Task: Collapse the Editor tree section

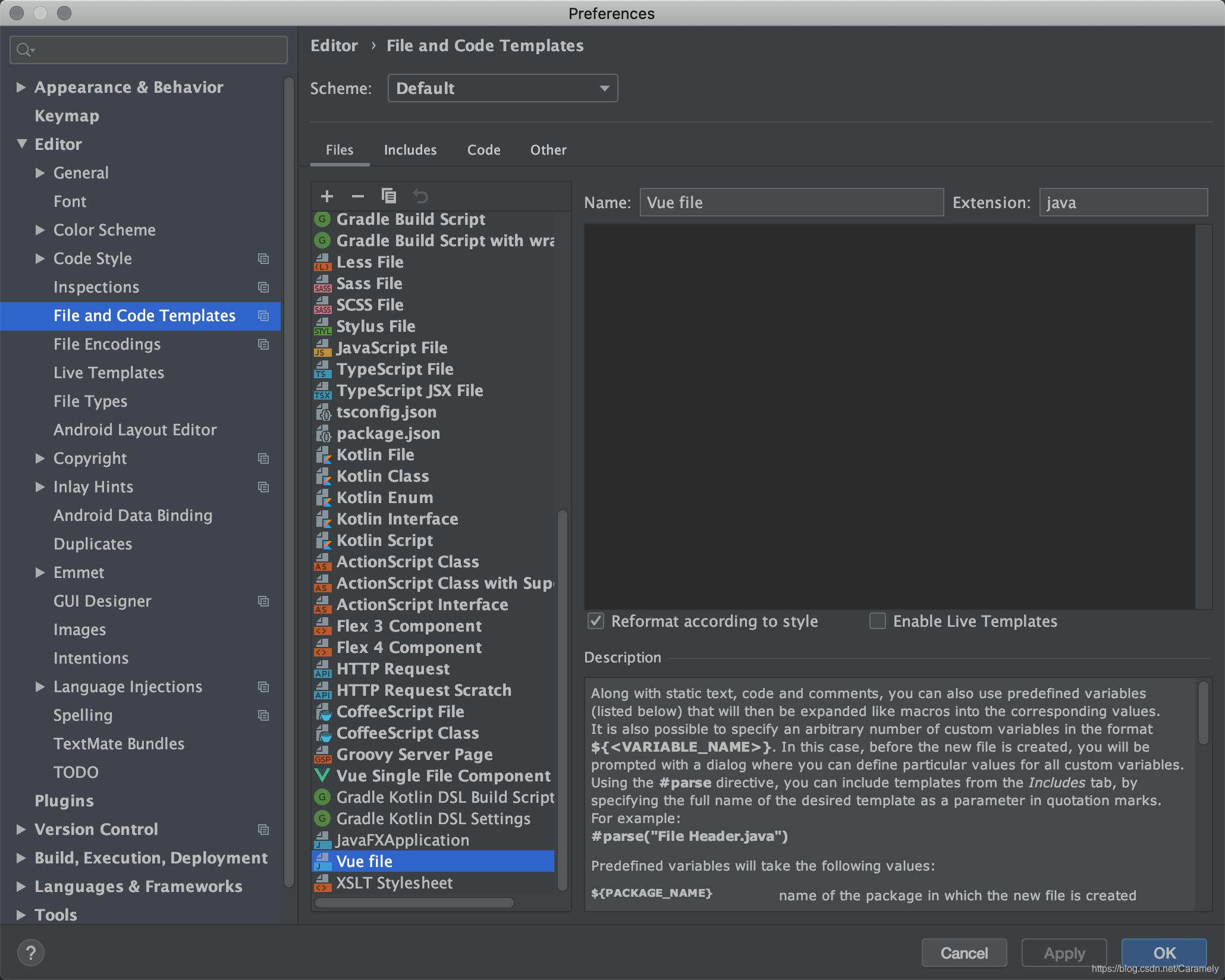Action: coord(21,145)
